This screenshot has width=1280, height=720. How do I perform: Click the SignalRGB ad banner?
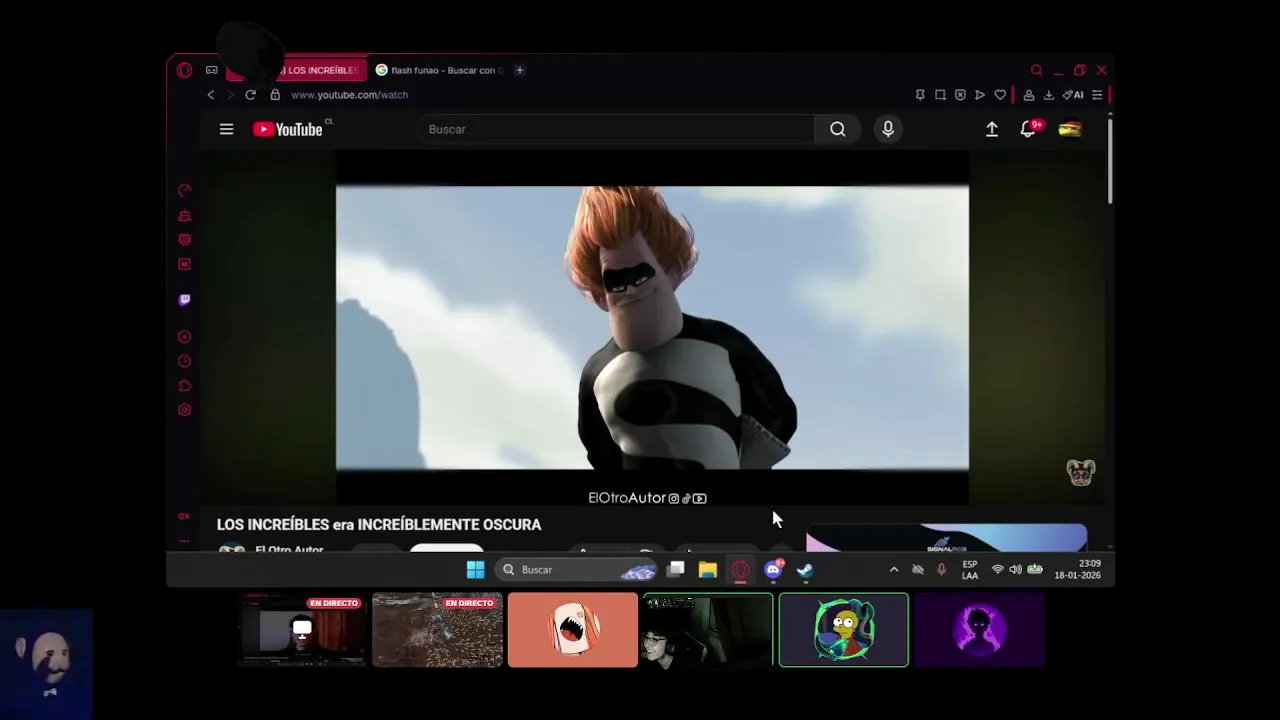[x=946, y=538]
